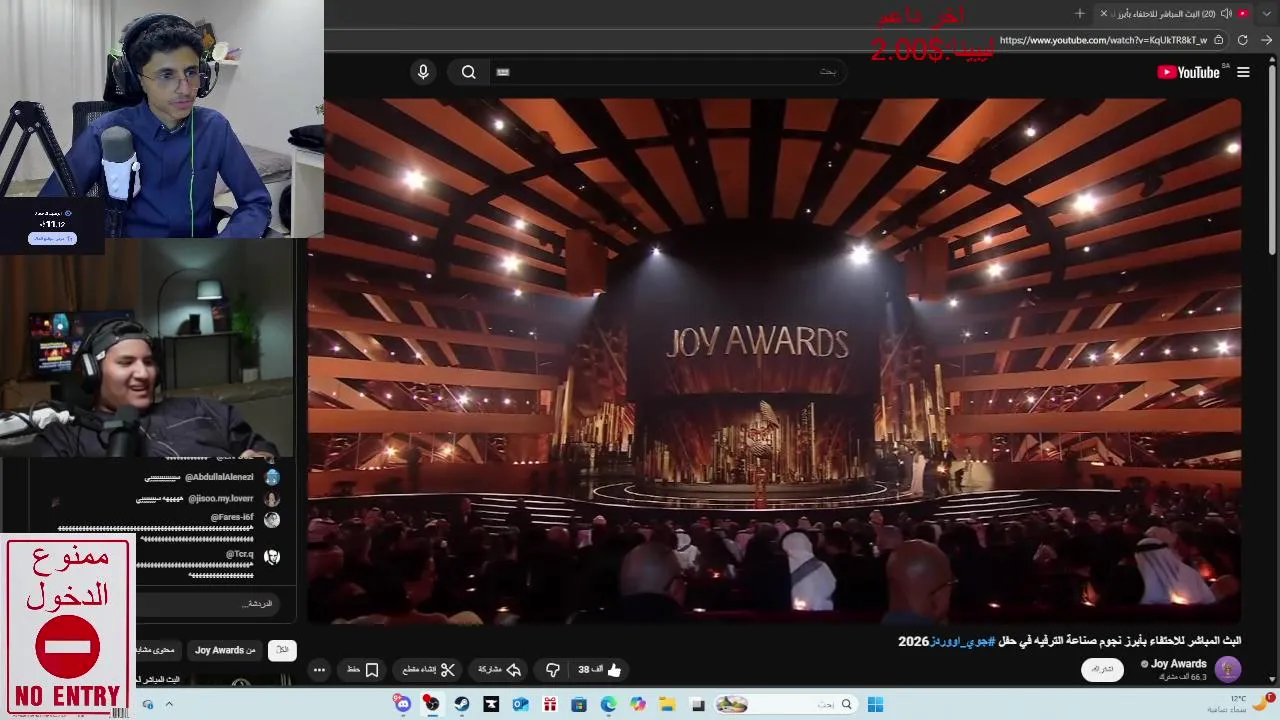The height and width of the screenshot is (720, 1280).
Task: Focus the YouTube search input field
Action: pos(670,72)
